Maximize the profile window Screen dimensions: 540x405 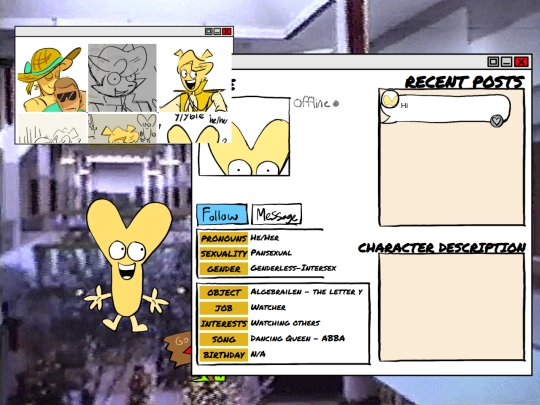pos(493,62)
